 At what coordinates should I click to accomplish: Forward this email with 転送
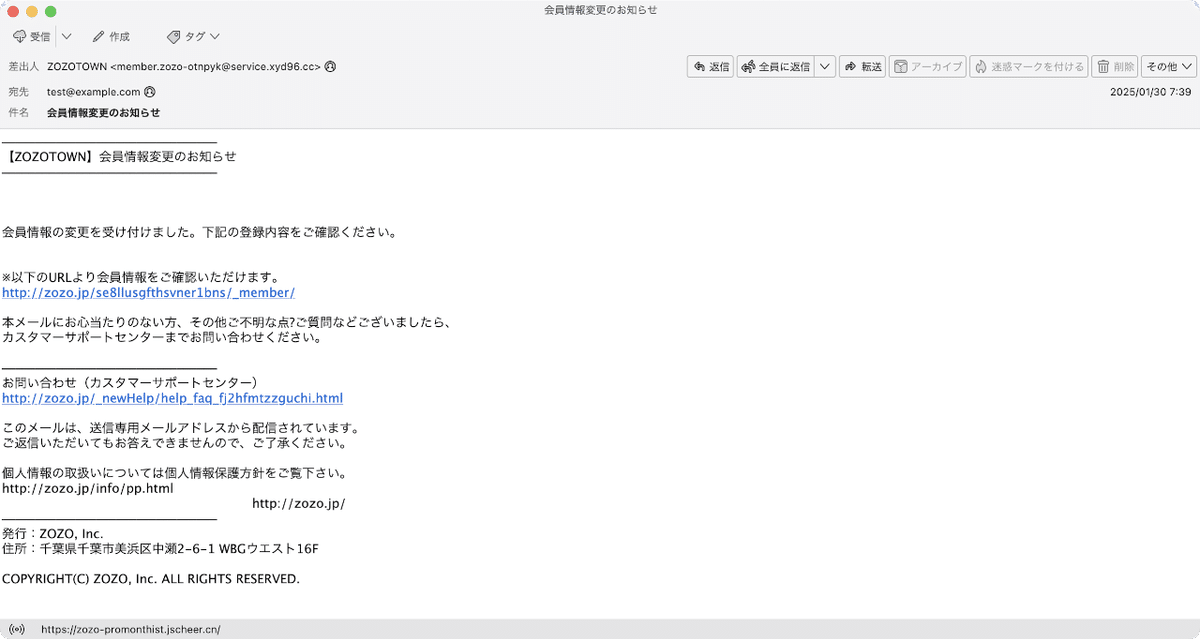coord(863,67)
